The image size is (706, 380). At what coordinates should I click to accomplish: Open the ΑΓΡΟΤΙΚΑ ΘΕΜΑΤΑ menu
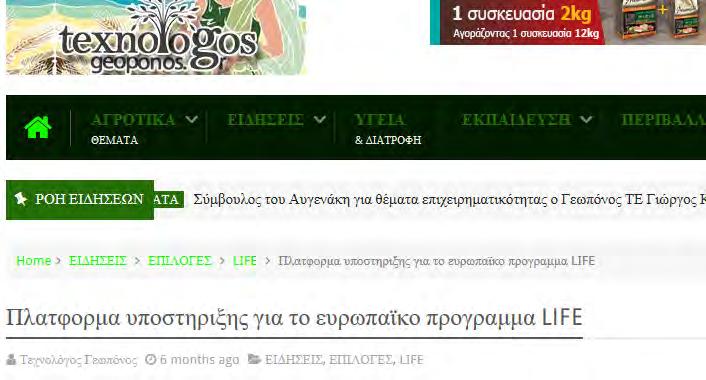coord(133,129)
